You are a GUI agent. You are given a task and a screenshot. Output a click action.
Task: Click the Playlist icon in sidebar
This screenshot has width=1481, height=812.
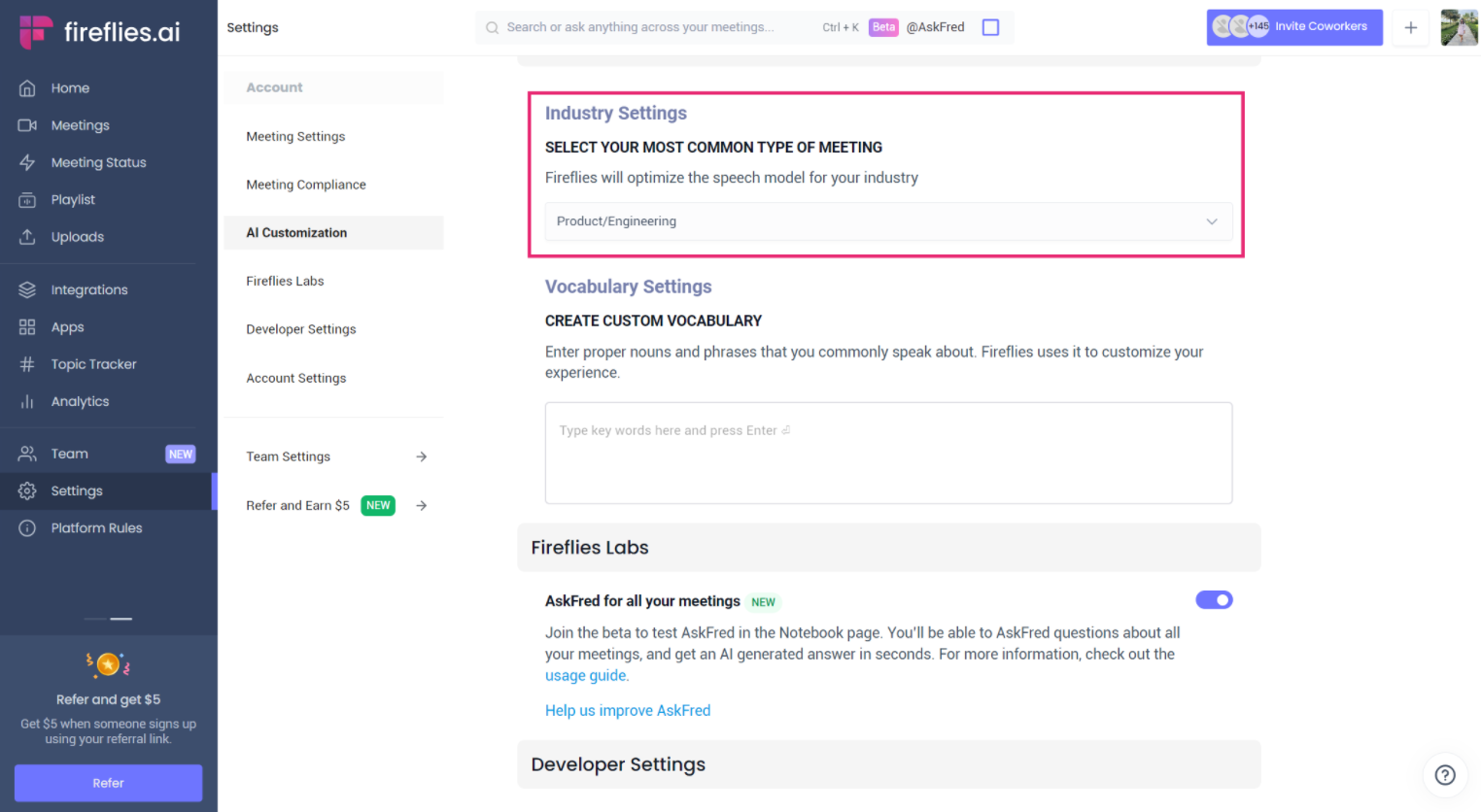click(27, 200)
